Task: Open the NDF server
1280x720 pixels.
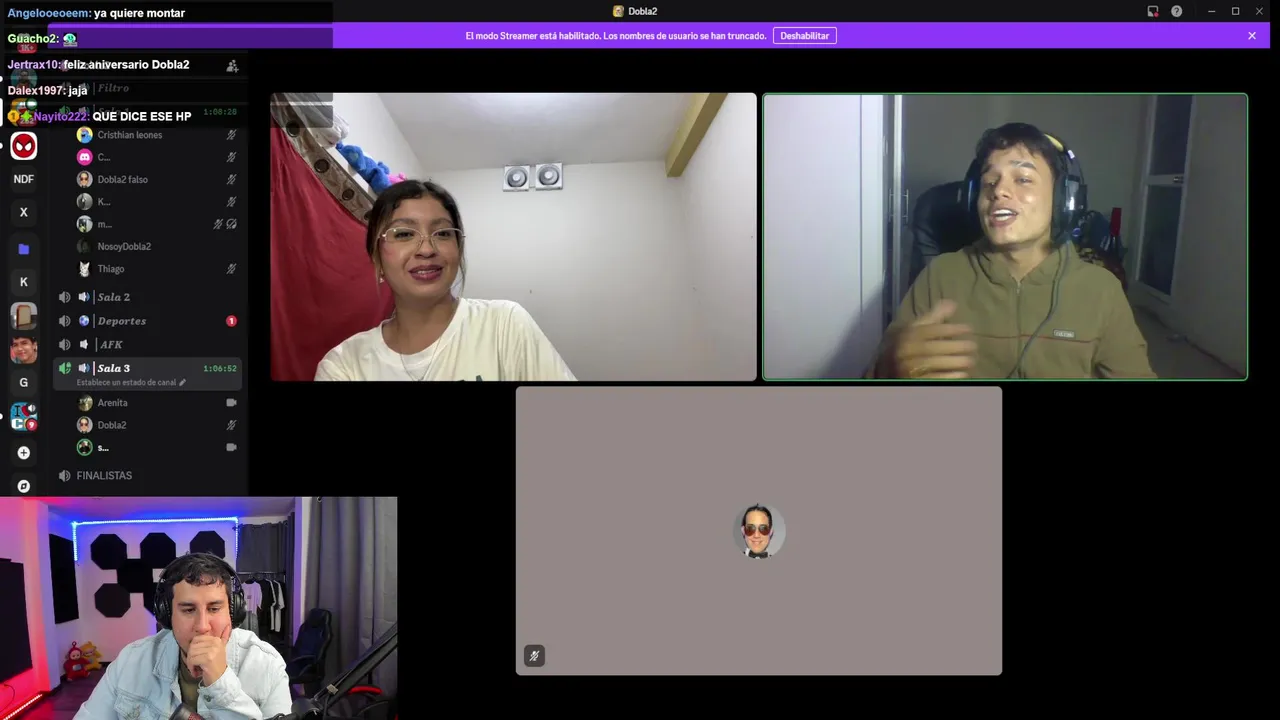Action: [24, 179]
